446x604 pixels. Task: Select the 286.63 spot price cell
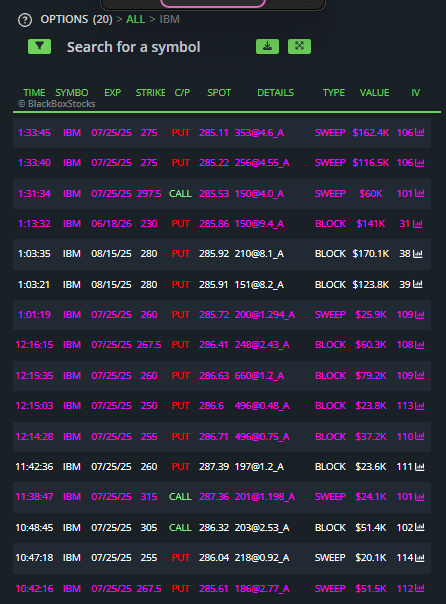coord(214,375)
